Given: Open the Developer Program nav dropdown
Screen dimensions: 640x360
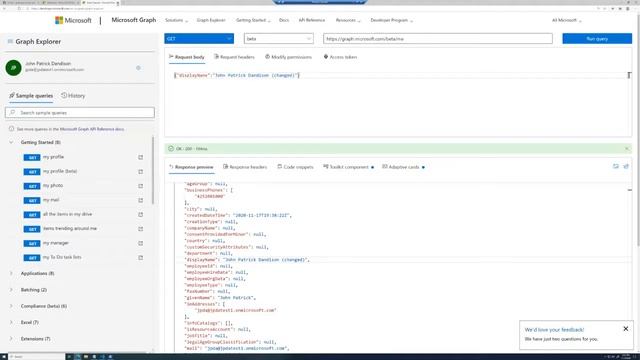Looking at the screenshot, I should tap(391, 20).
